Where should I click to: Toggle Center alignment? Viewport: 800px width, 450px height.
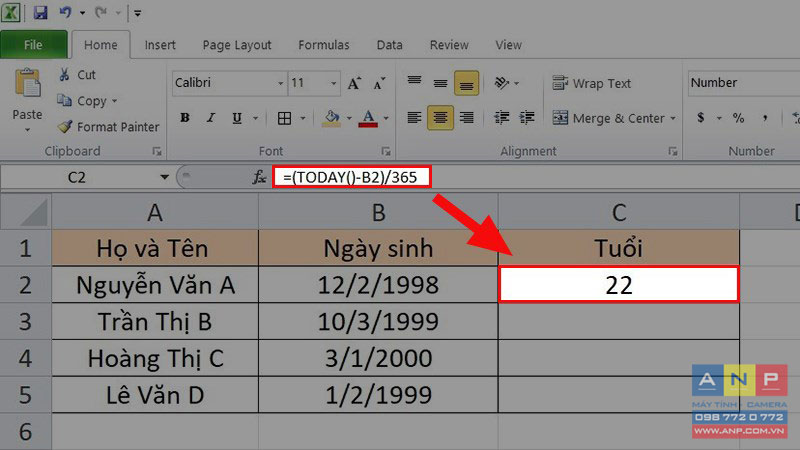(x=440, y=118)
